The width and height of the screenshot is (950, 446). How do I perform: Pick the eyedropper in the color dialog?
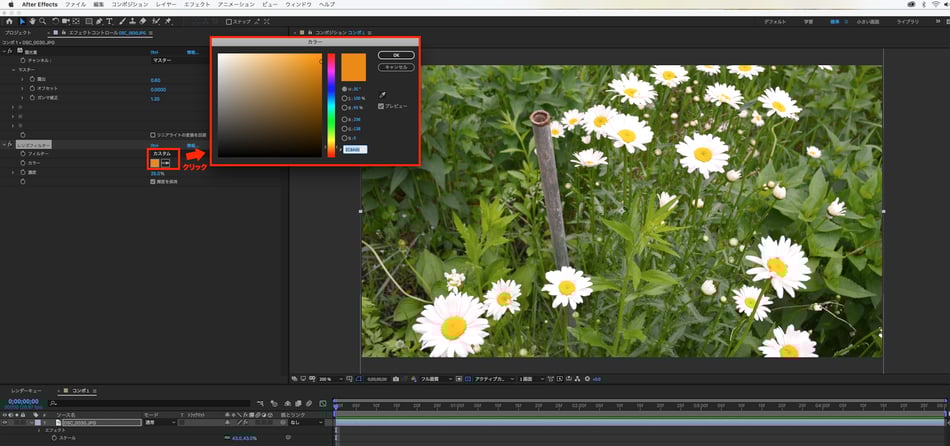381,93
